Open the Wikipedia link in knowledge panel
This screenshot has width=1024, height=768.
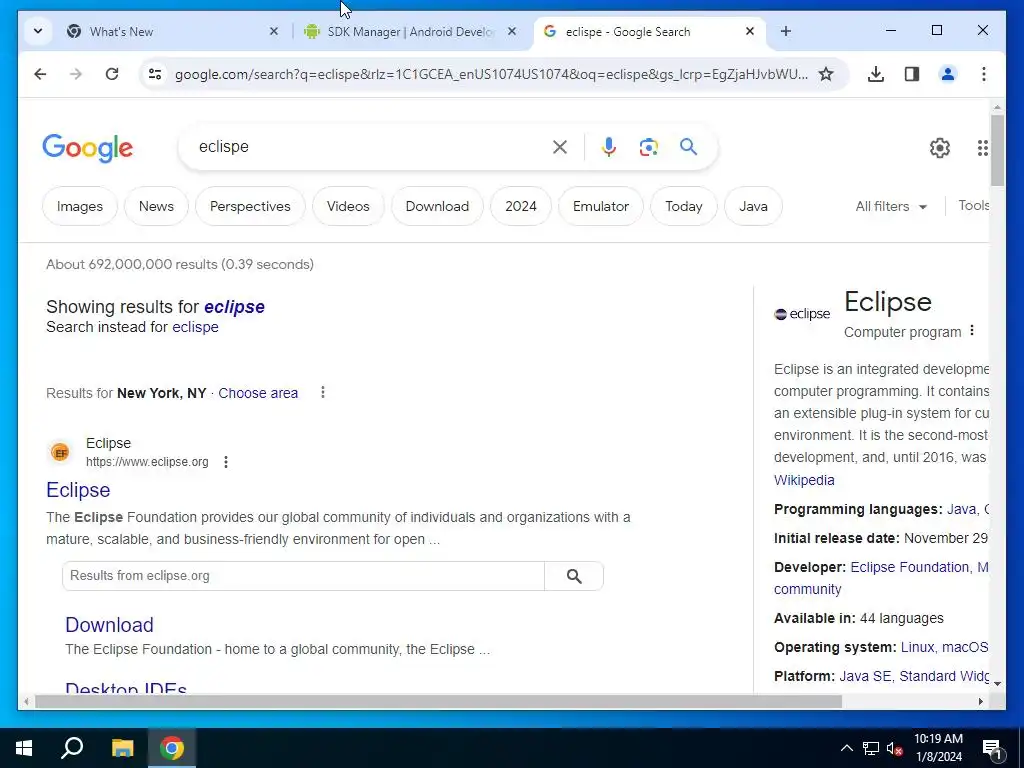click(x=804, y=480)
